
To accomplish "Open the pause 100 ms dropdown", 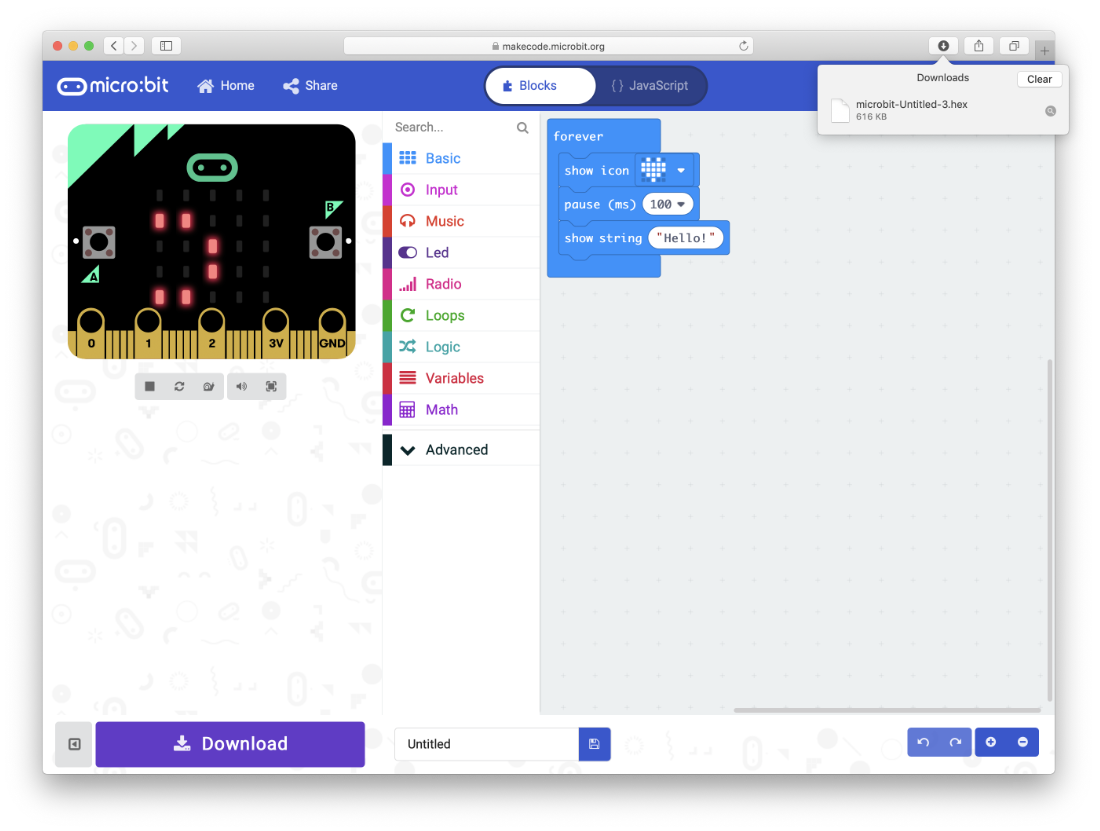I will pyautogui.click(x=668, y=205).
